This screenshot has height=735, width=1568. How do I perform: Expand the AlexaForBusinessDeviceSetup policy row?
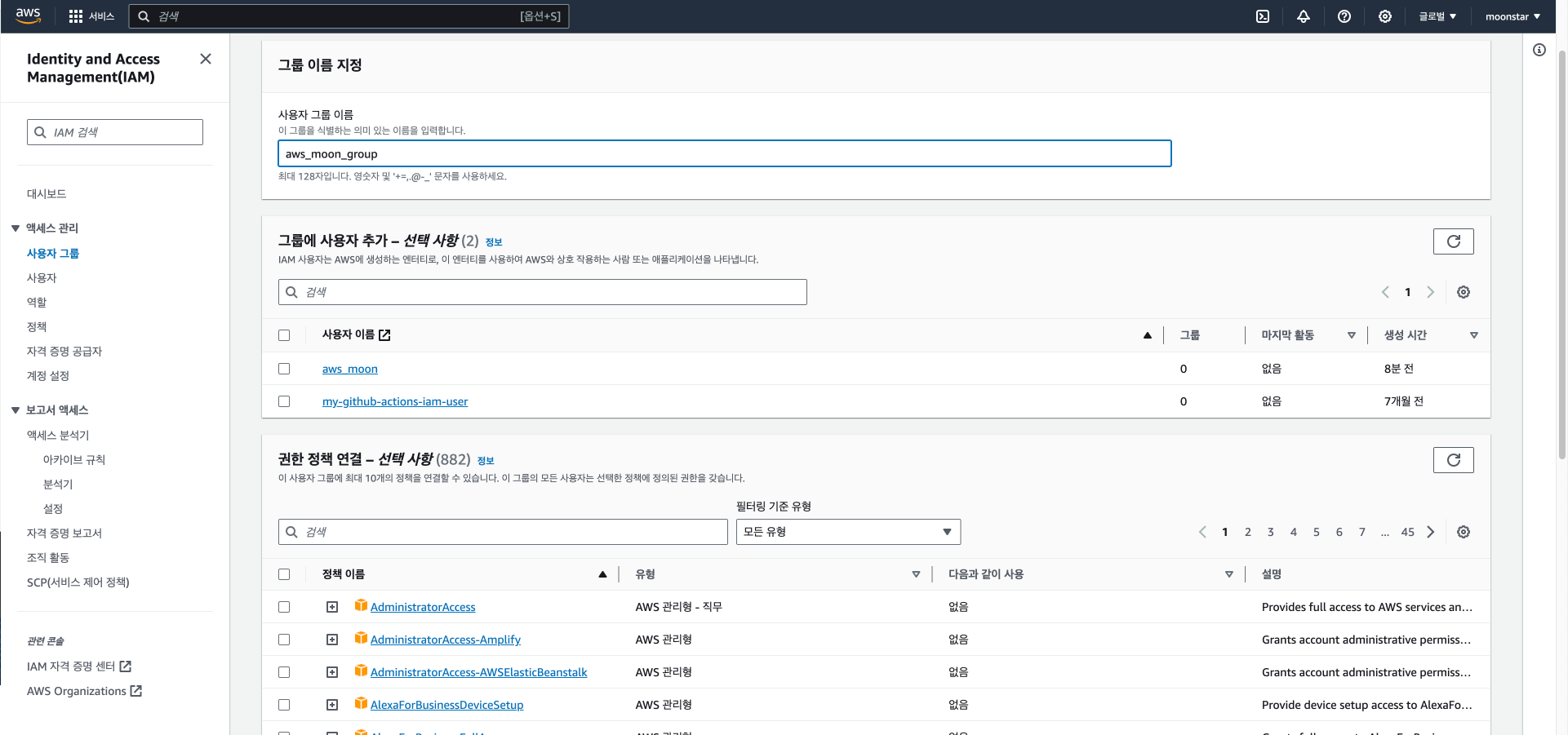(x=332, y=705)
